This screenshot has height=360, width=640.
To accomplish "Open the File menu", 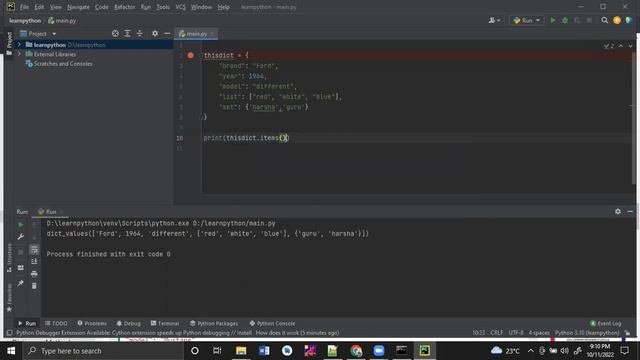I will (24, 7).
